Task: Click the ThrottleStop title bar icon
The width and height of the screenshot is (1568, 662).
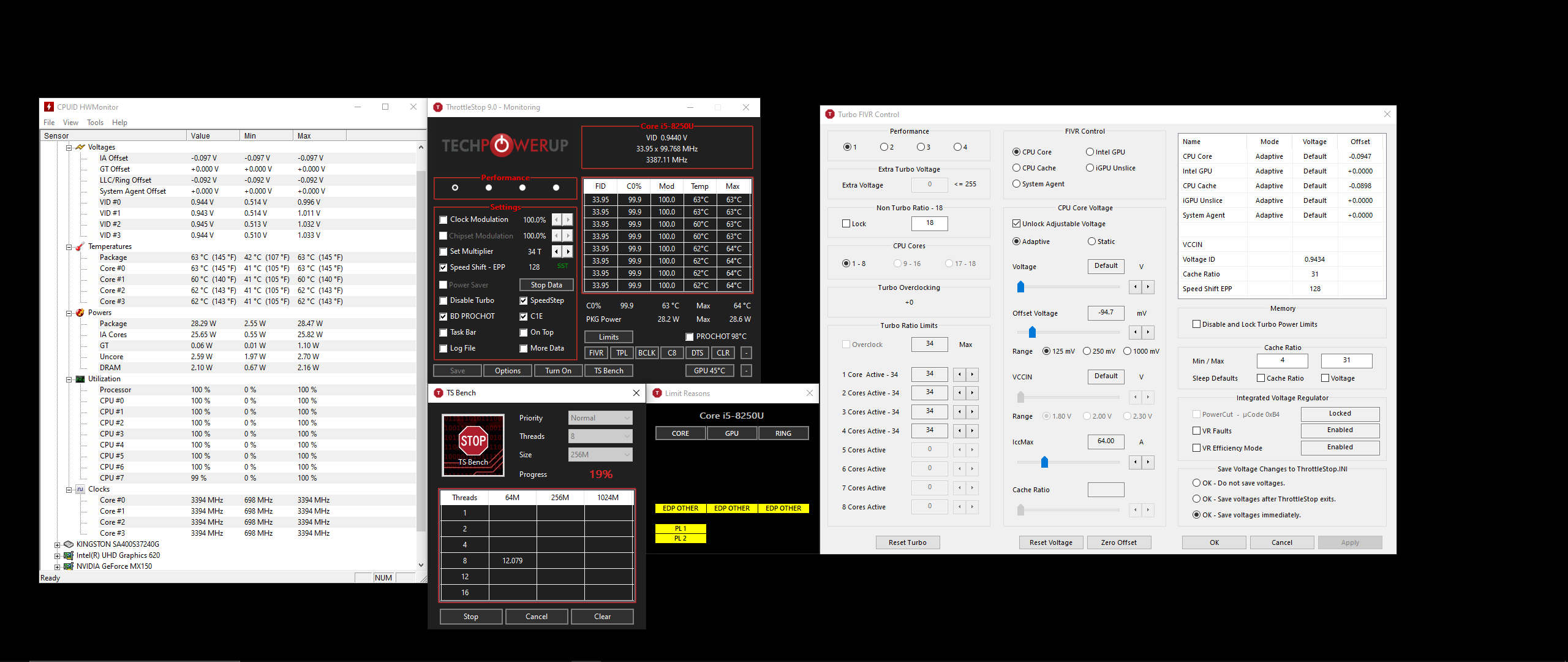Action: coord(438,107)
